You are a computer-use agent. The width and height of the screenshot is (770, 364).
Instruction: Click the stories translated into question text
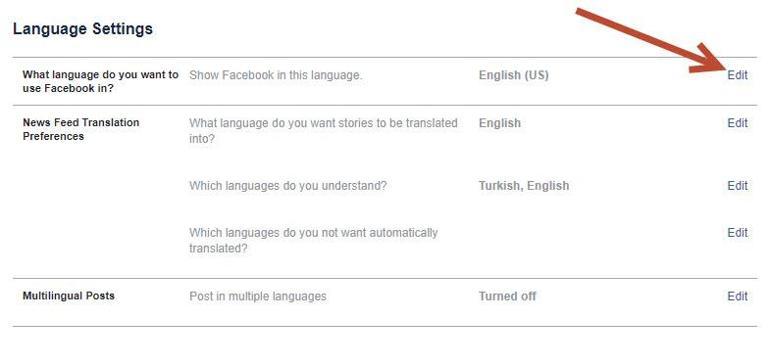[x=323, y=131]
